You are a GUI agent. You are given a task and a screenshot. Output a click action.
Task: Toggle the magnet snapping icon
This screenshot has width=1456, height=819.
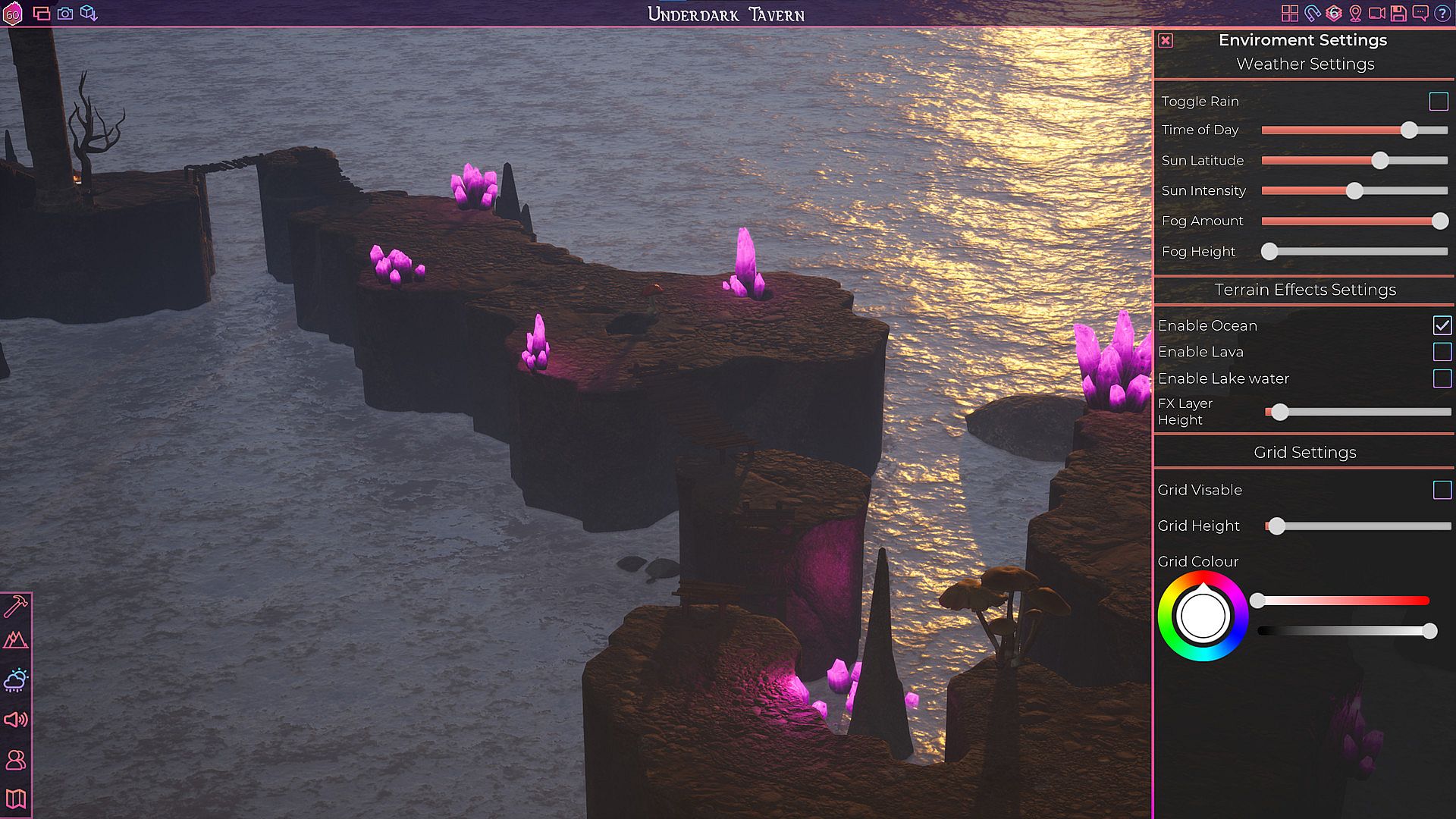(x=1312, y=14)
